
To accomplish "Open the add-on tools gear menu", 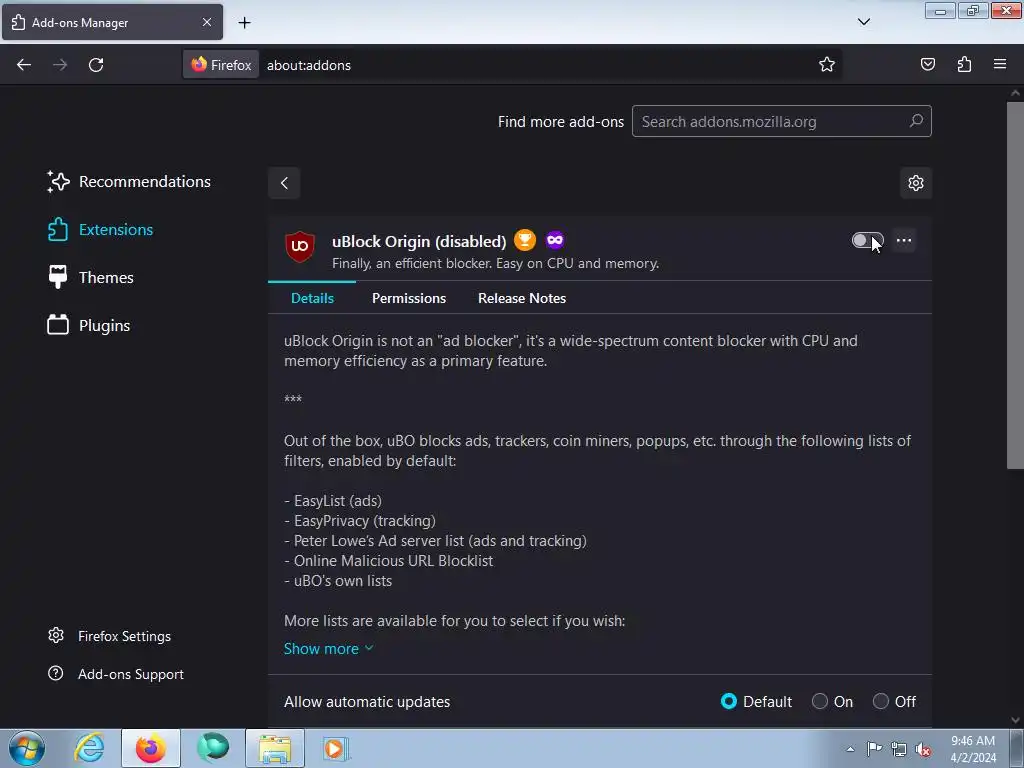I will [x=916, y=183].
